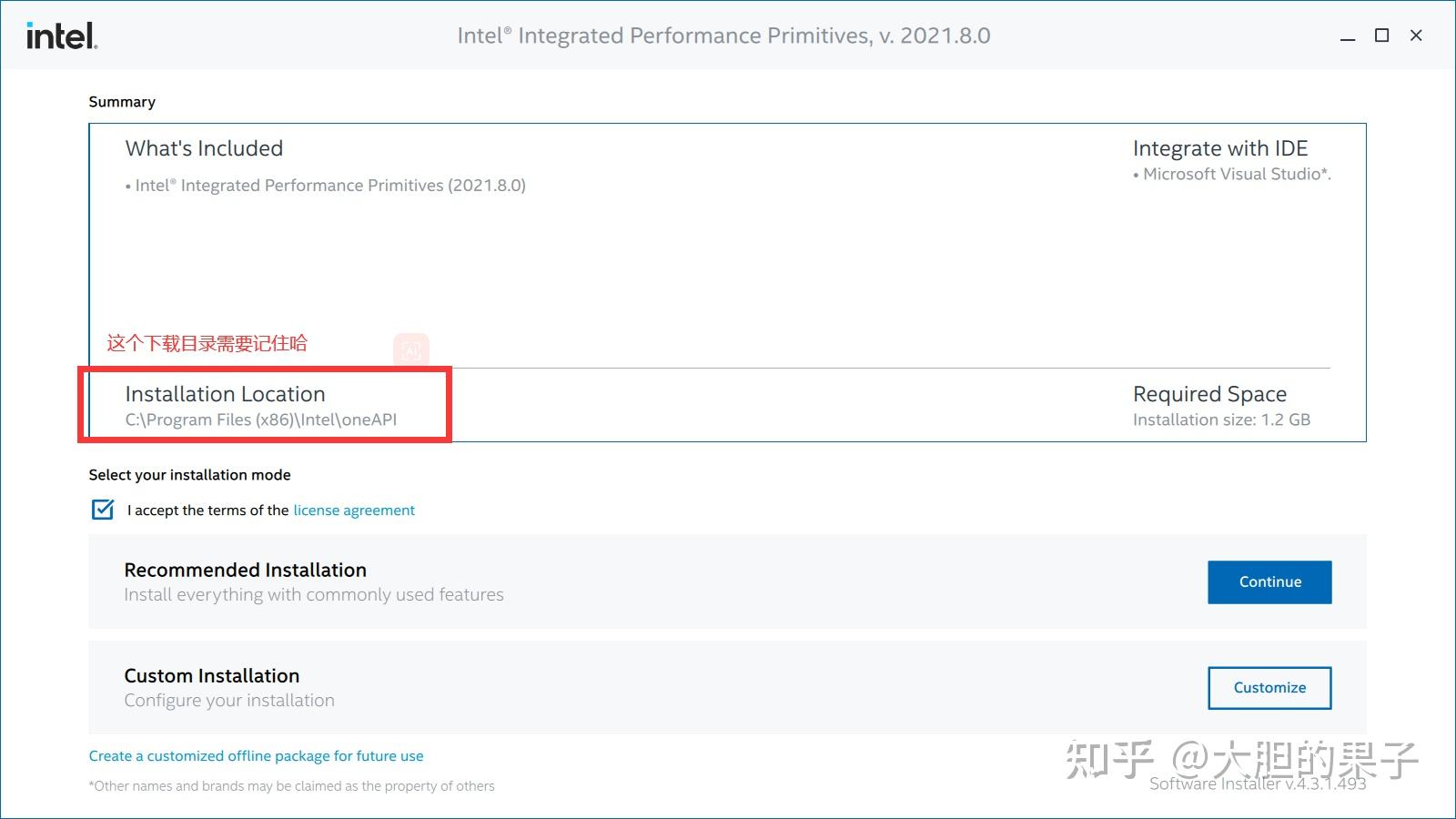Click the Microsoft Visual Studio bullet entry
The width and height of the screenshot is (1456, 819).
point(1233,174)
